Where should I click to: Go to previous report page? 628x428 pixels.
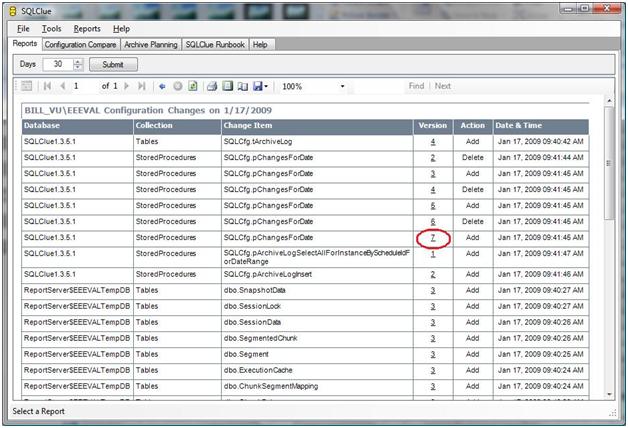(62, 86)
